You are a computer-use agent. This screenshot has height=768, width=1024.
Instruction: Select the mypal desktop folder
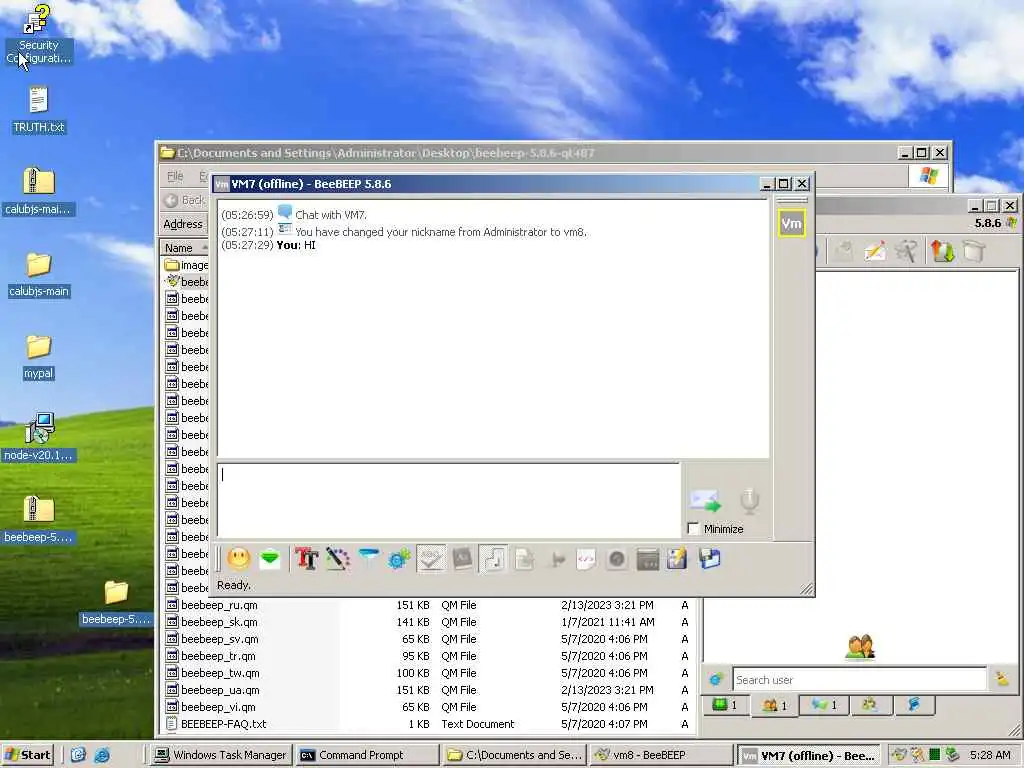point(39,357)
